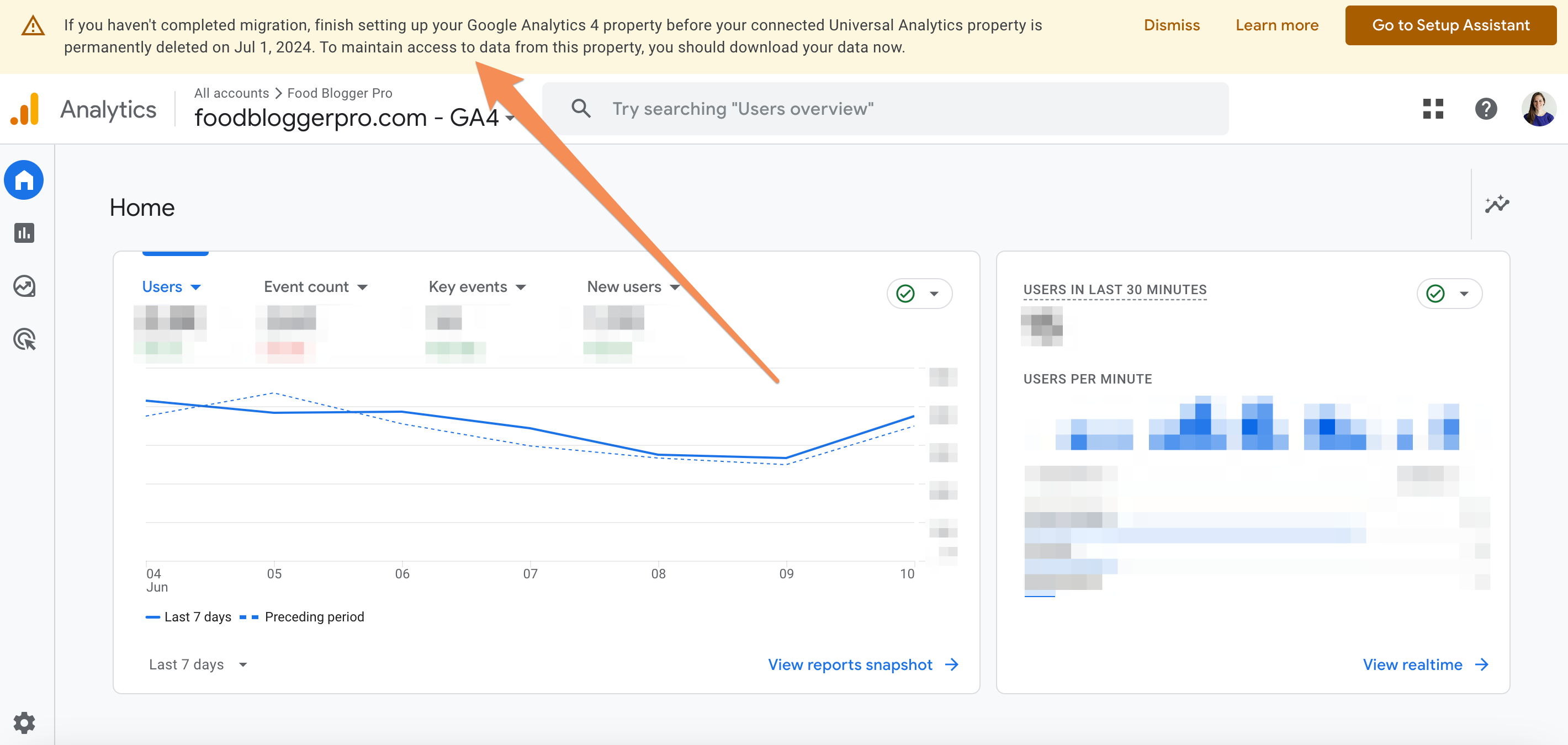Open the foodbloggerpro.com - GA4 property selector
This screenshot has height=745, width=1568.
click(355, 118)
